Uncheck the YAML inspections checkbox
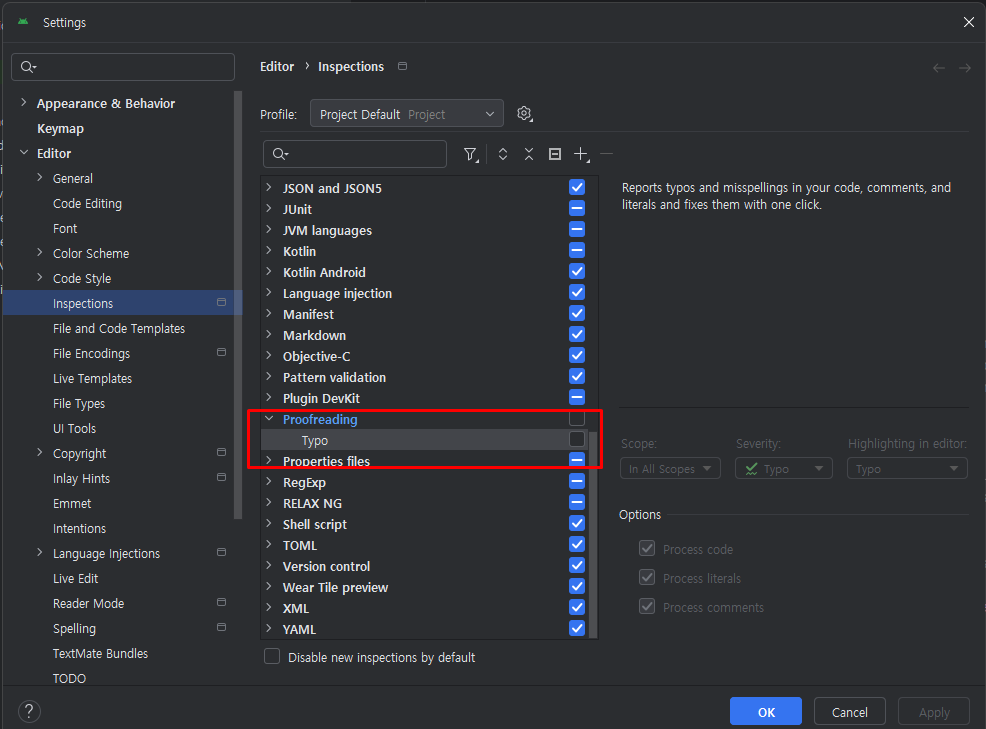The height and width of the screenshot is (729, 986). 577,628
